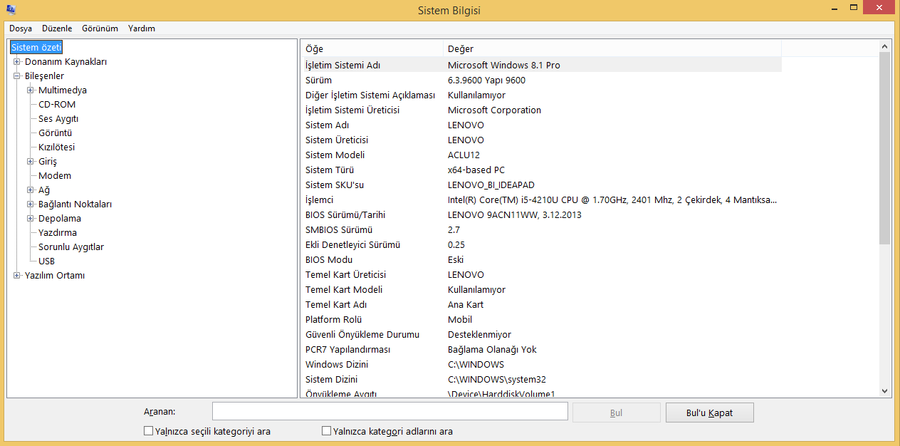Click the Intel Core i5-4210U value
The image size is (900, 446).
coord(612,200)
